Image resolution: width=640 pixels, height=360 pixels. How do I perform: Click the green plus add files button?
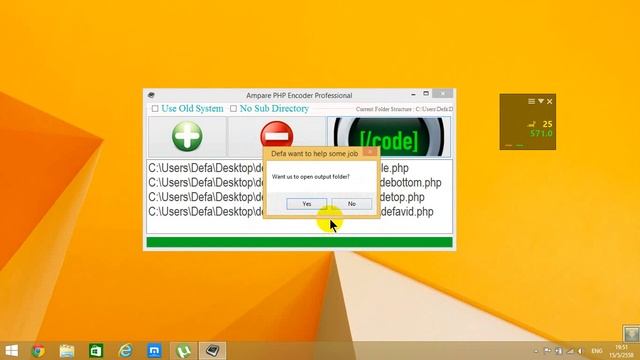tap(187, 136)
